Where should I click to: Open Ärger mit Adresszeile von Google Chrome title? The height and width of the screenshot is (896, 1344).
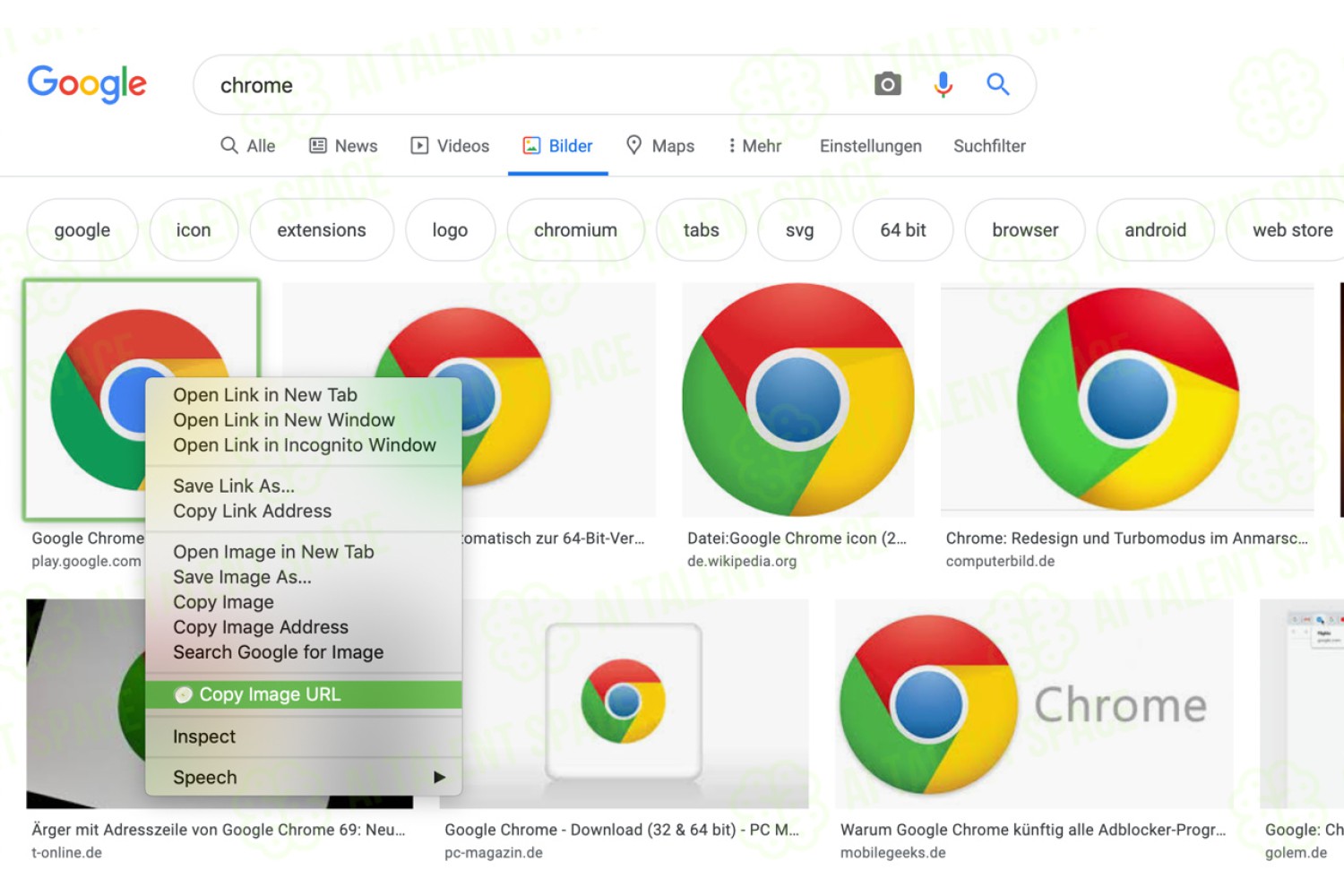point(219,830)
